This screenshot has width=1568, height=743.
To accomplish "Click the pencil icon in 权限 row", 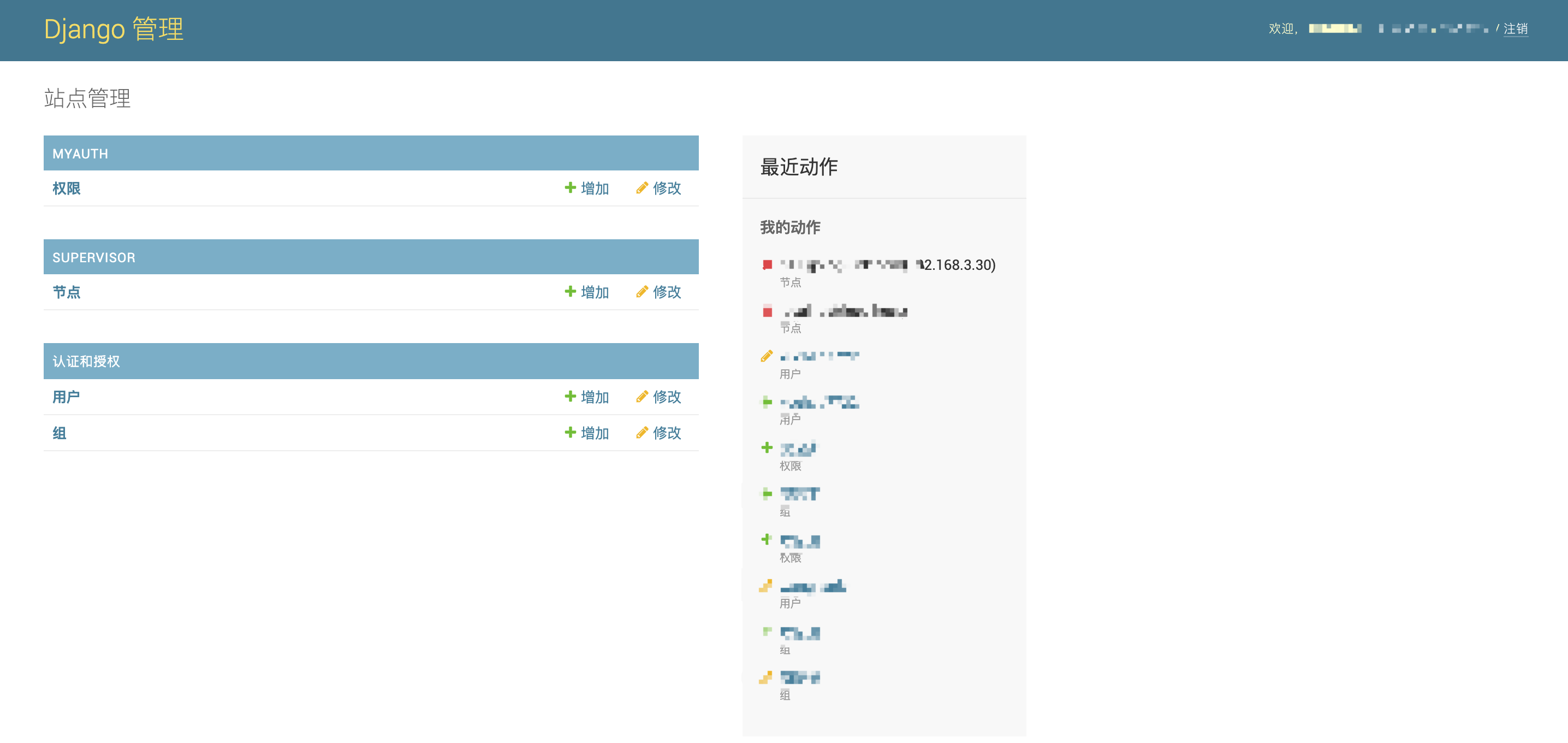I will [x=642, y=187].
